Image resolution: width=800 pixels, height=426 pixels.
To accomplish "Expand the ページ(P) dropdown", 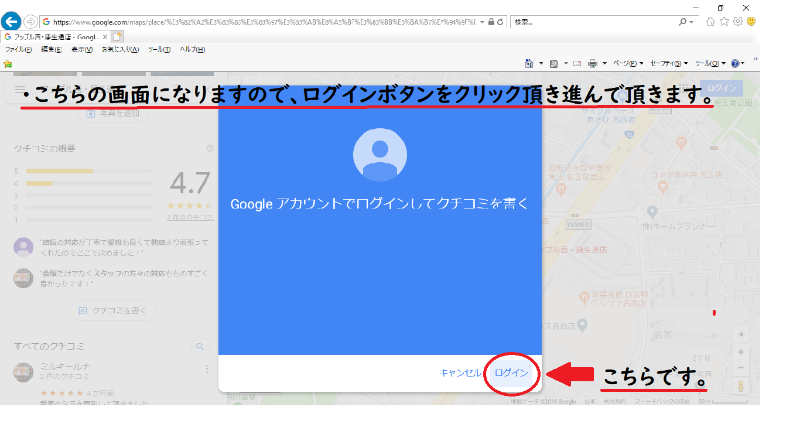I will pyautogui.click(x=628, y=63).
